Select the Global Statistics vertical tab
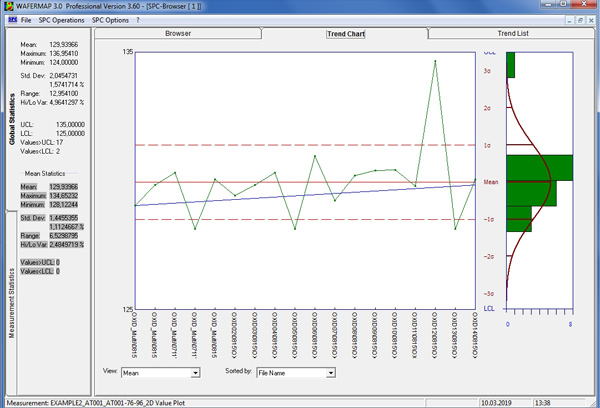The width and height of the screenshot is (600, 408). [12, 119]
